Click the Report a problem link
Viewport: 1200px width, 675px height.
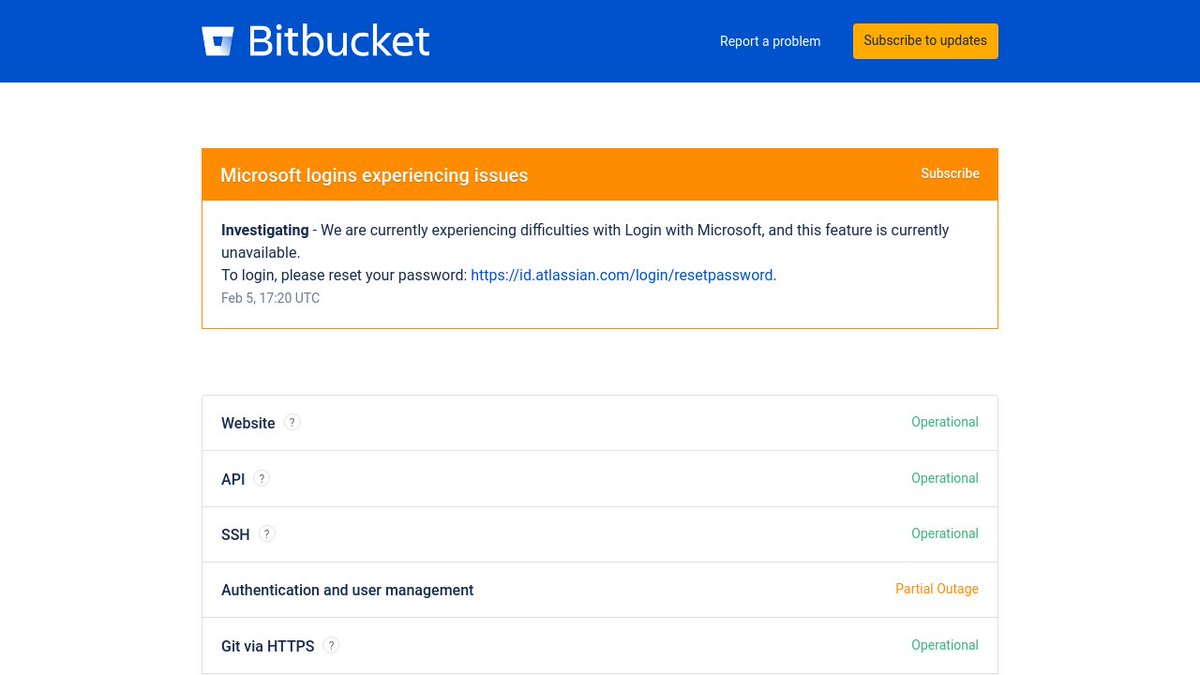tap(770, 41)
